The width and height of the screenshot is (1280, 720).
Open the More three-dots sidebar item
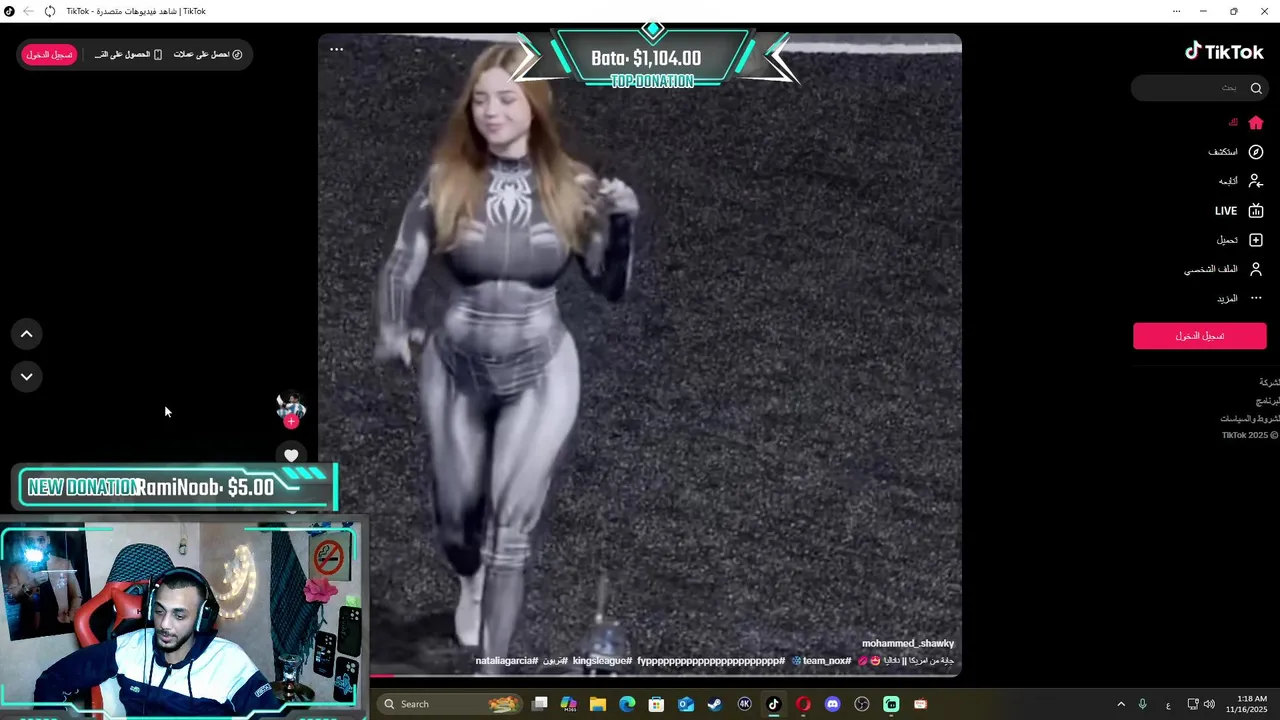point(1240,298)
